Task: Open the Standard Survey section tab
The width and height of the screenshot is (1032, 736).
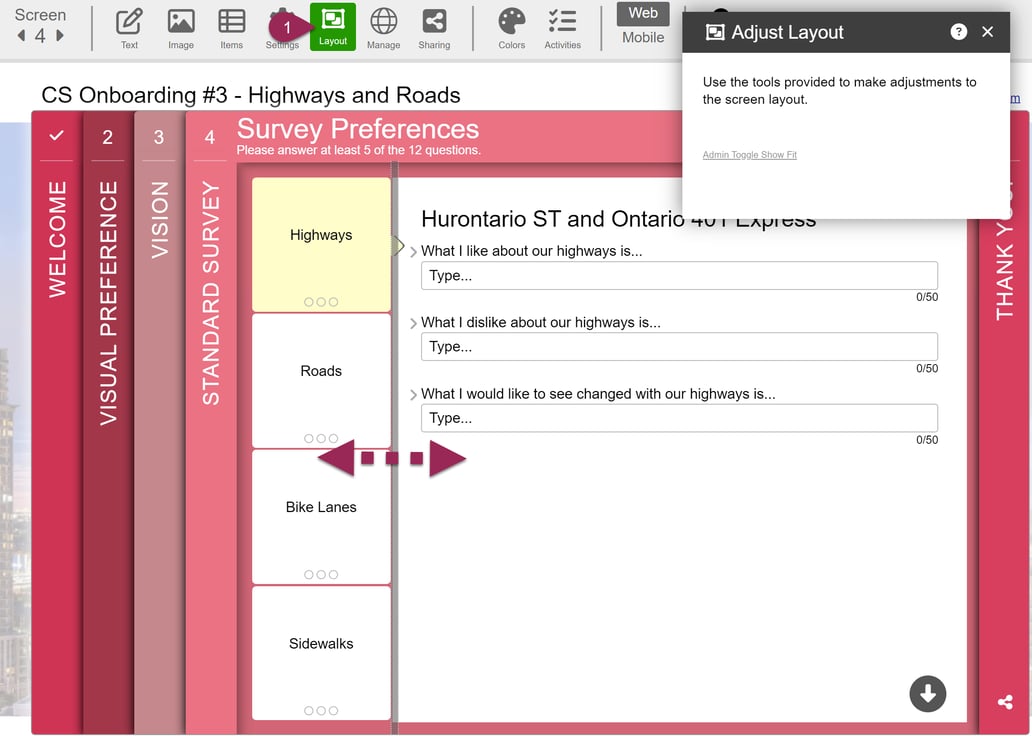Action: [x=210, y=300]
